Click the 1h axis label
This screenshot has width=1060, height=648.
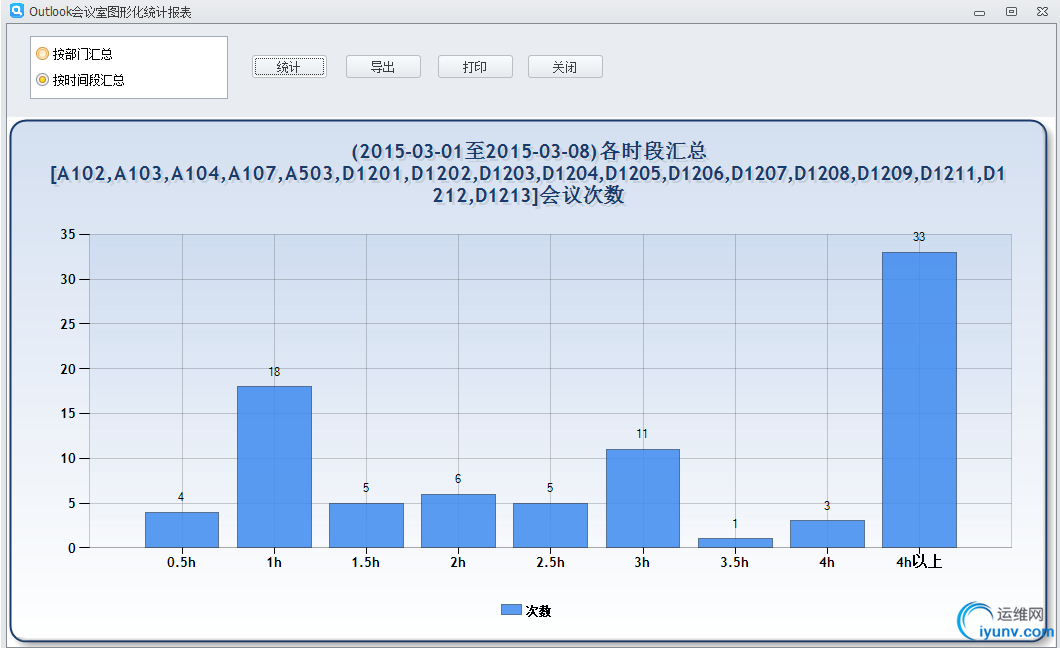[x=274, y=562]
